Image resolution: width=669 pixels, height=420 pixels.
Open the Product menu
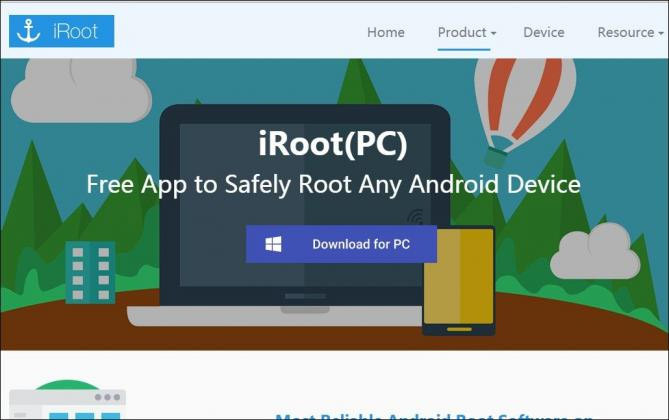[x=461, y=32]
